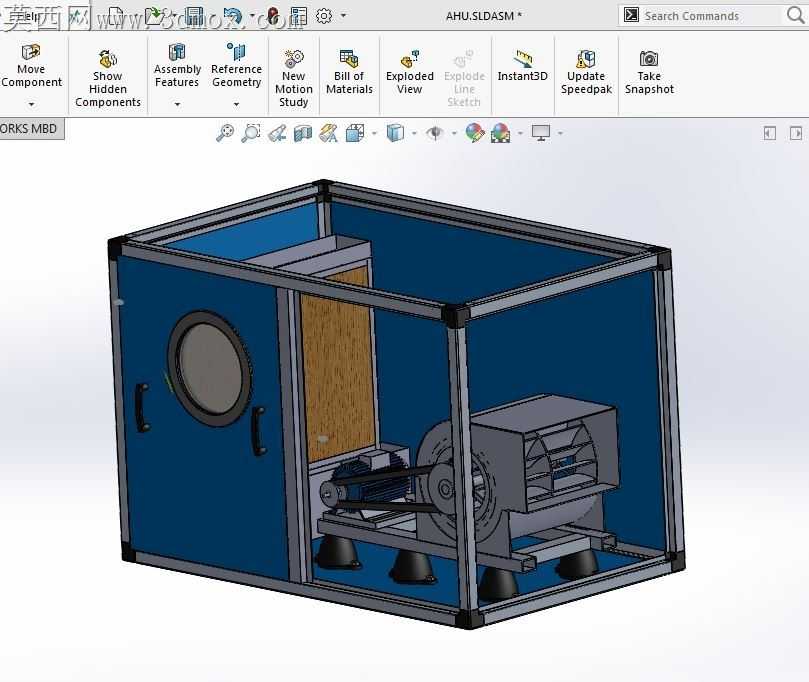Click the Rebuild traffic light icon
809x682 pixels.
pyautogui.click(x=273, y=16)
